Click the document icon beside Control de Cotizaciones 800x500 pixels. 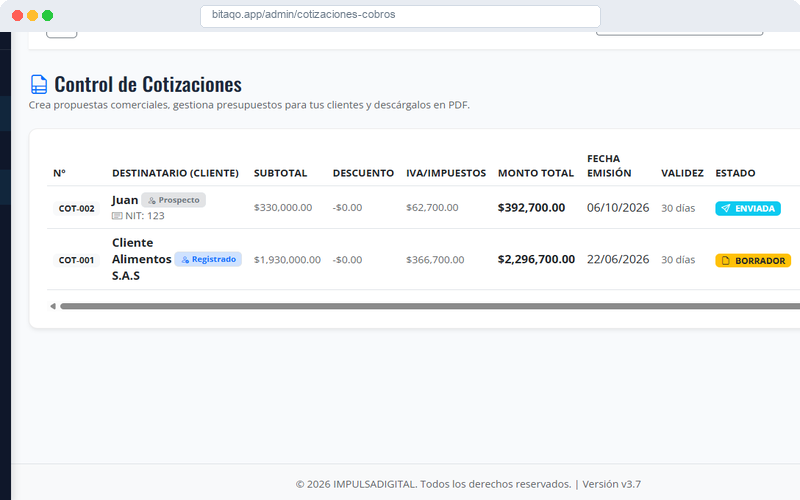[x=39, y=85]
